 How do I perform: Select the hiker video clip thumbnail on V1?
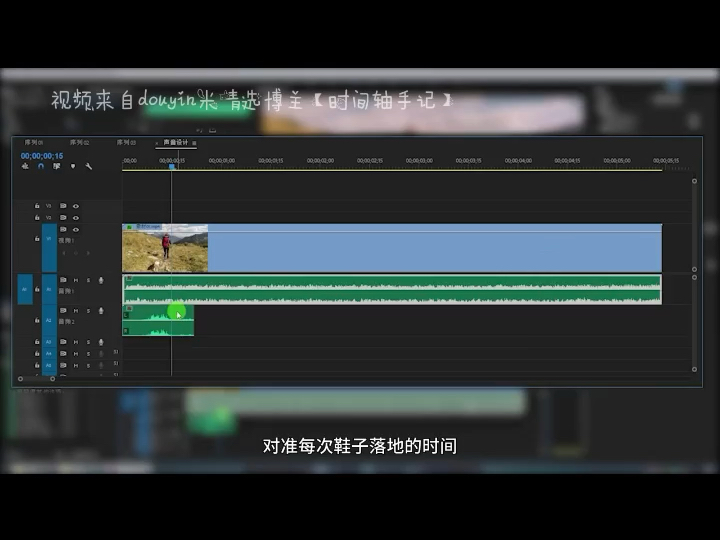click(165, 248)
